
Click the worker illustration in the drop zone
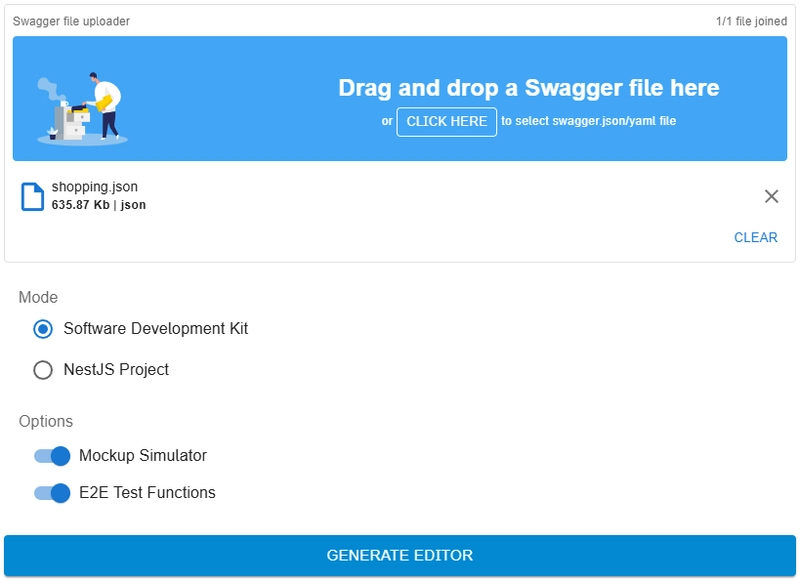[x=83, y=108]
